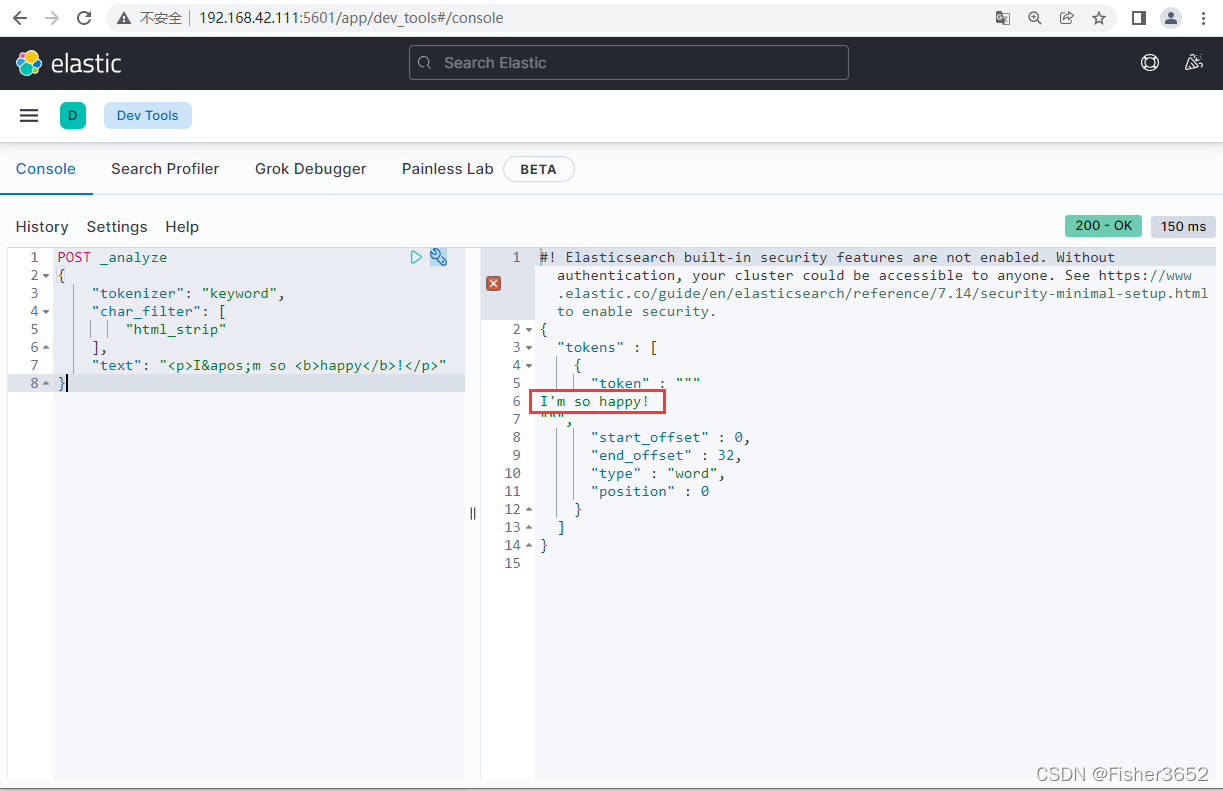Open the Chrome three-dot menu

[x=1203, y=18]
